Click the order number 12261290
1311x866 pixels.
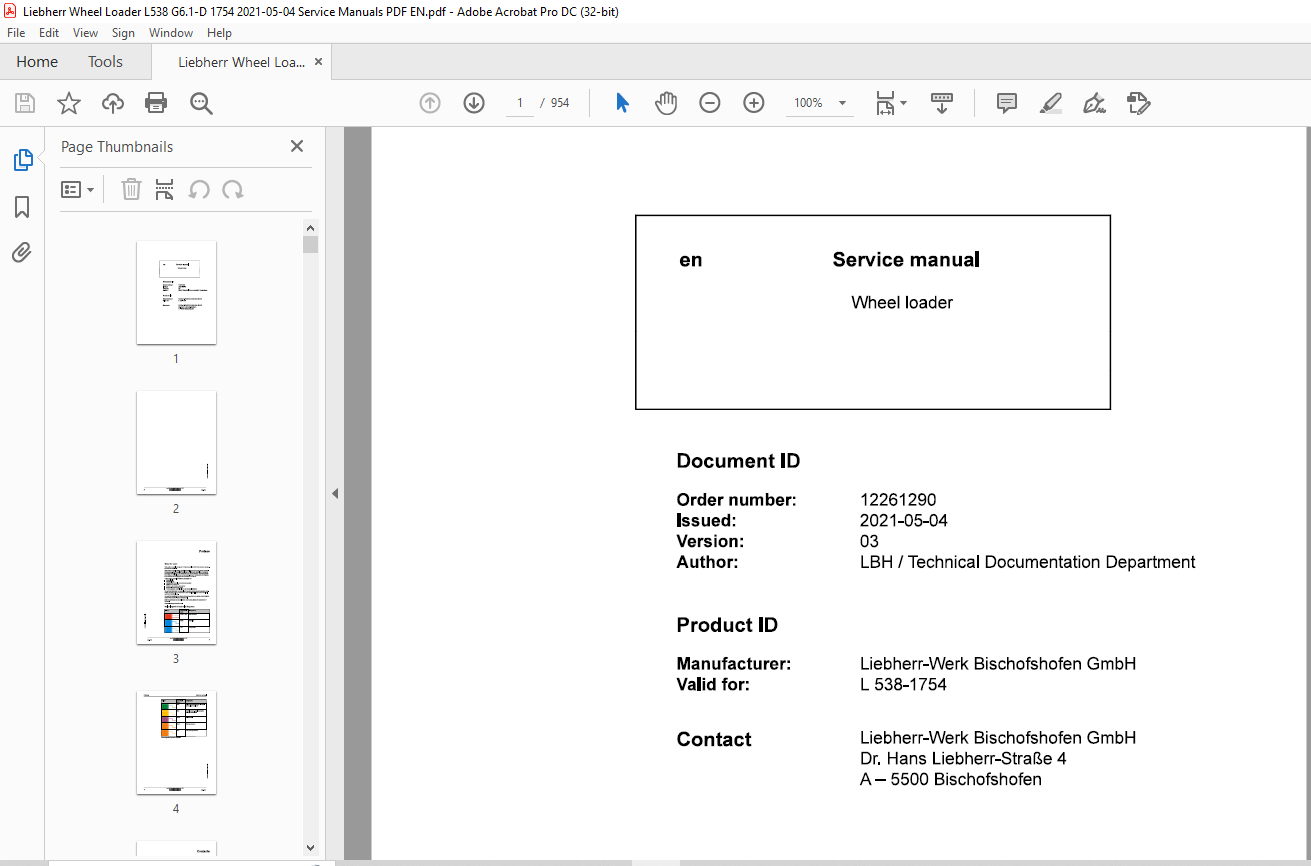(898, 500)
